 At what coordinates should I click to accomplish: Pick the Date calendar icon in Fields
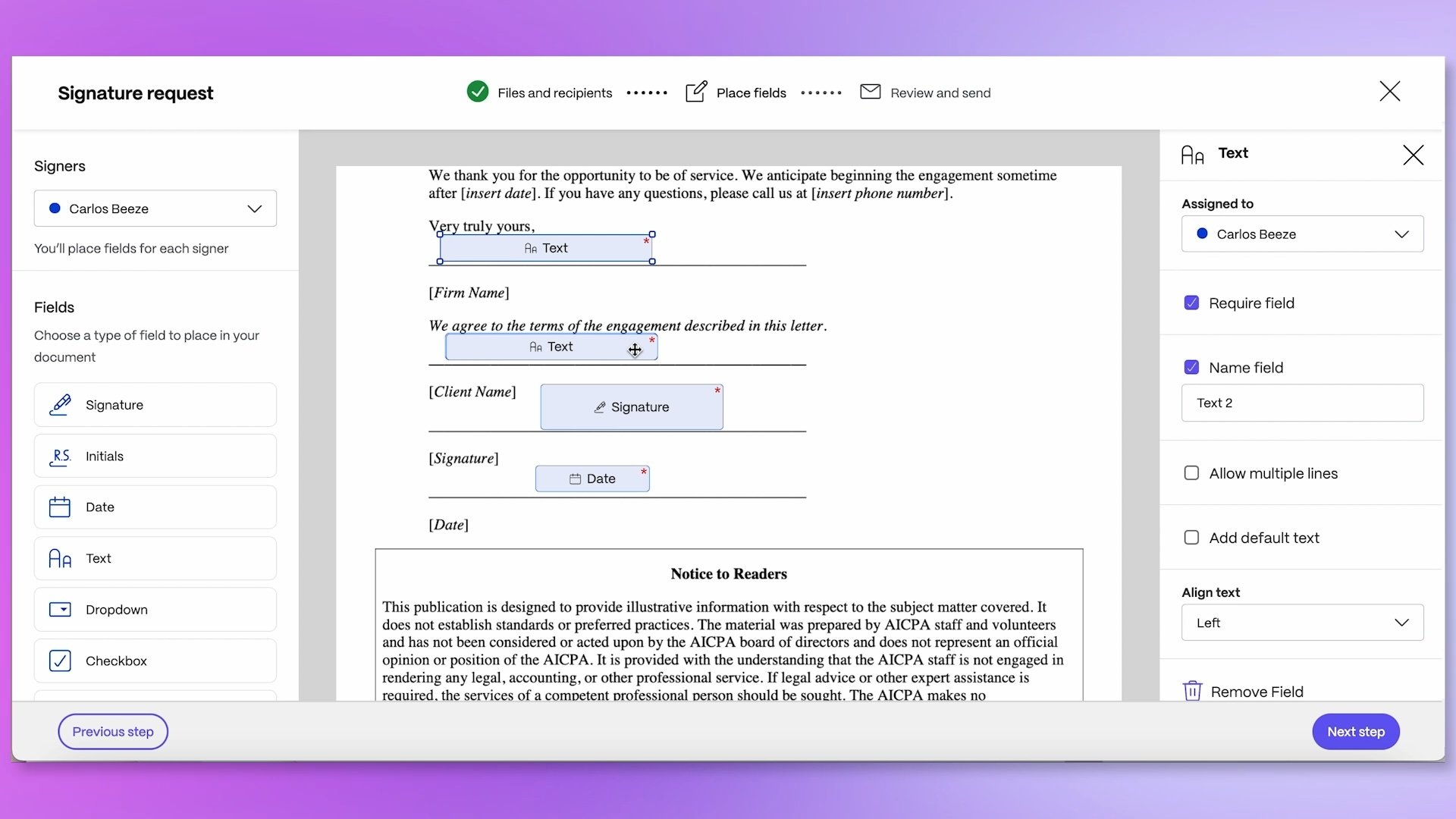pos(60,507)
